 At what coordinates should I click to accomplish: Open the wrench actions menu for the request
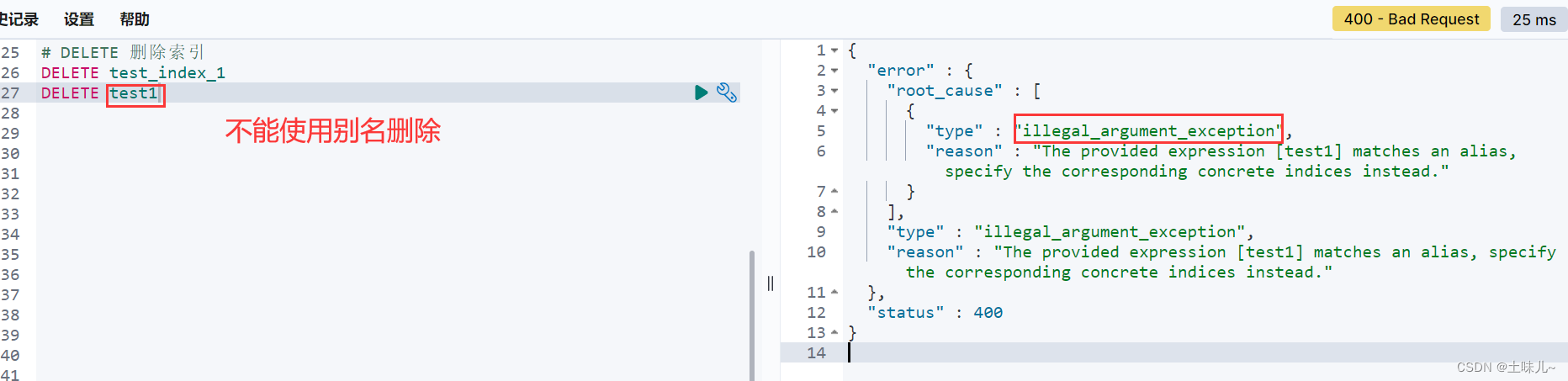click(727, 93)
